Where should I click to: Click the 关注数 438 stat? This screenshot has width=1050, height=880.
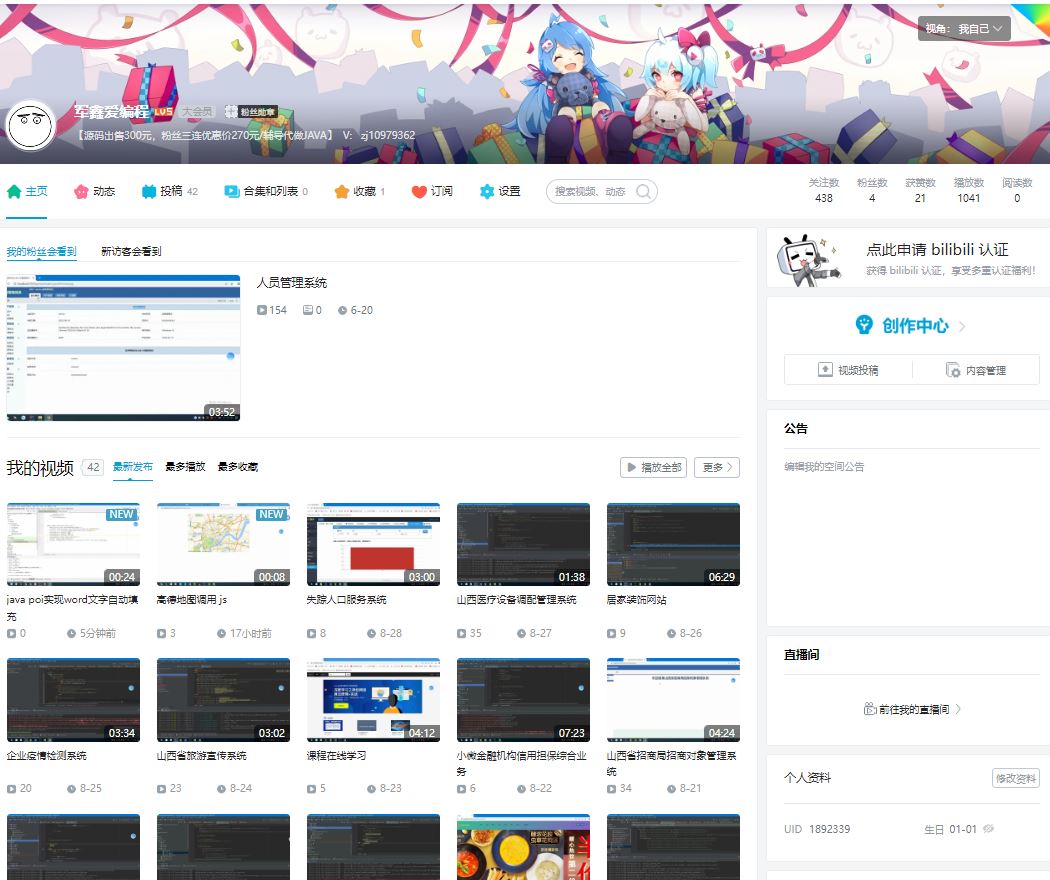(x=824, y=191)
